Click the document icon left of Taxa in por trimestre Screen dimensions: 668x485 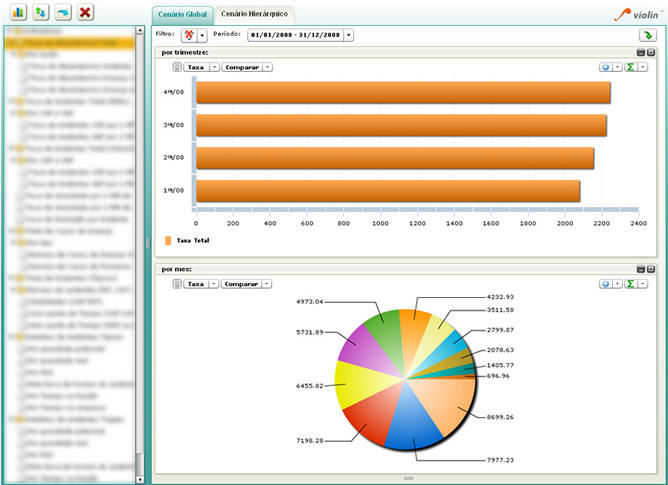[177, 67]
